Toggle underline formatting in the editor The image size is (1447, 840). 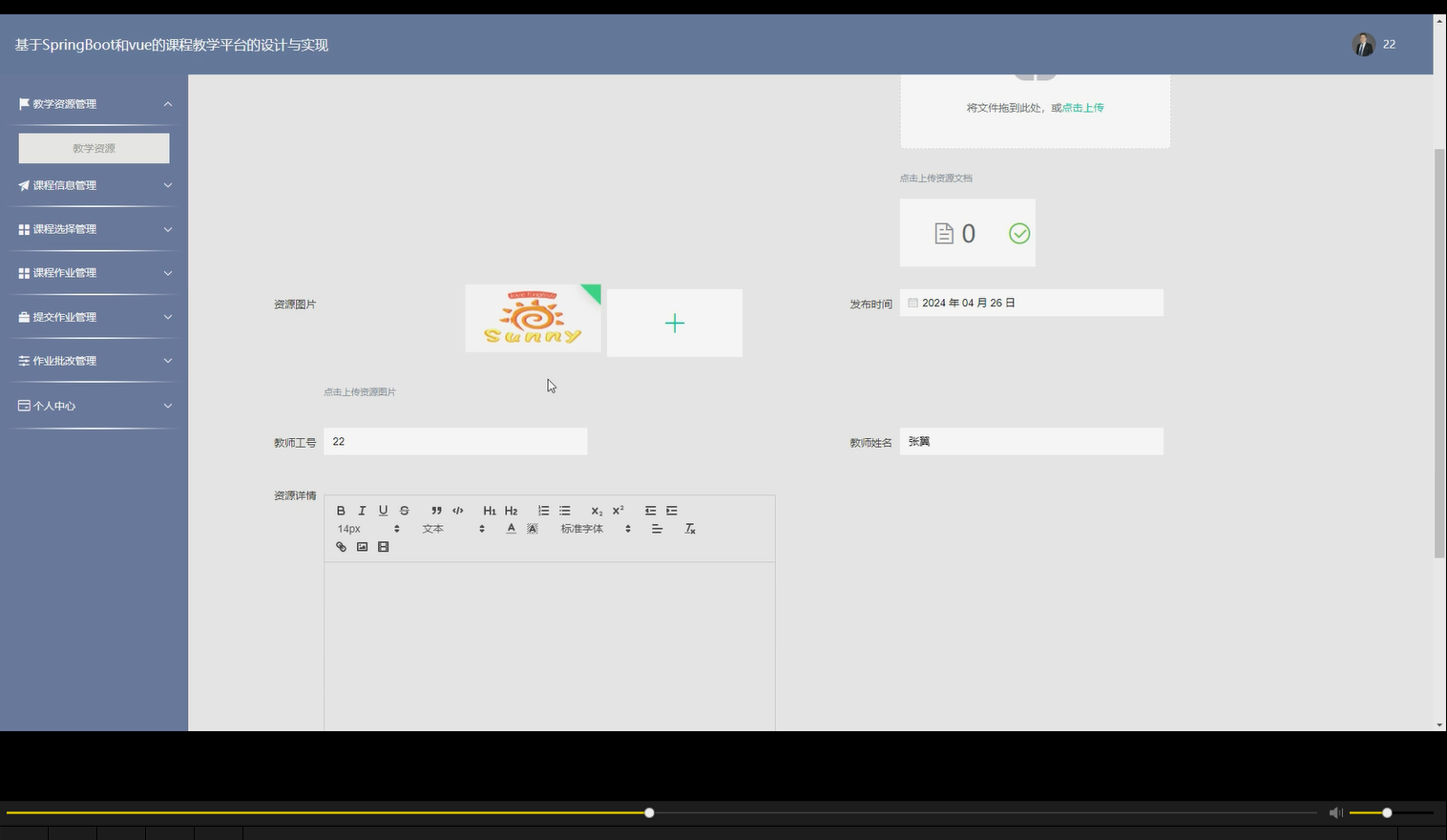[383, 511]
